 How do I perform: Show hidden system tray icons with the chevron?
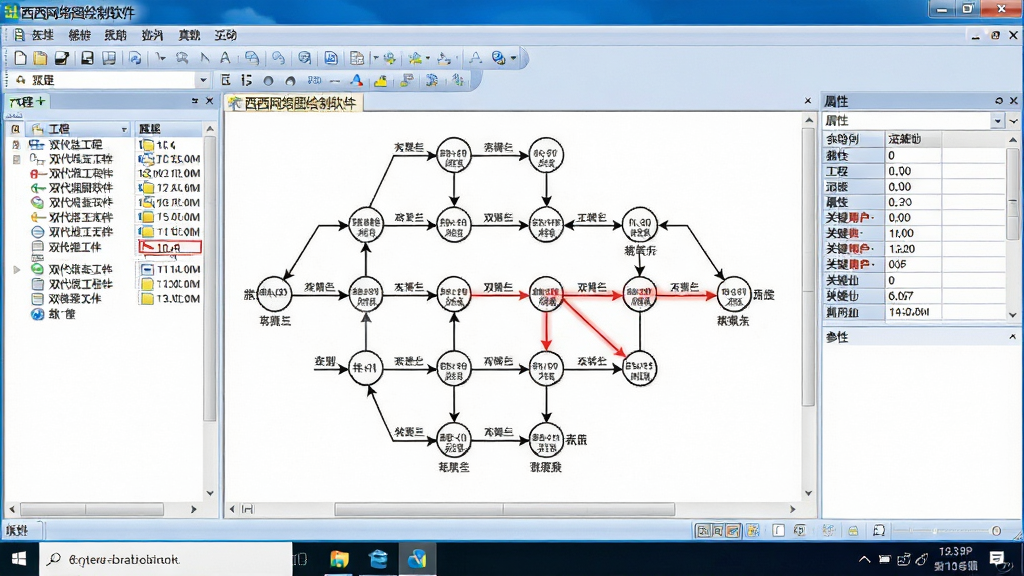864,559
